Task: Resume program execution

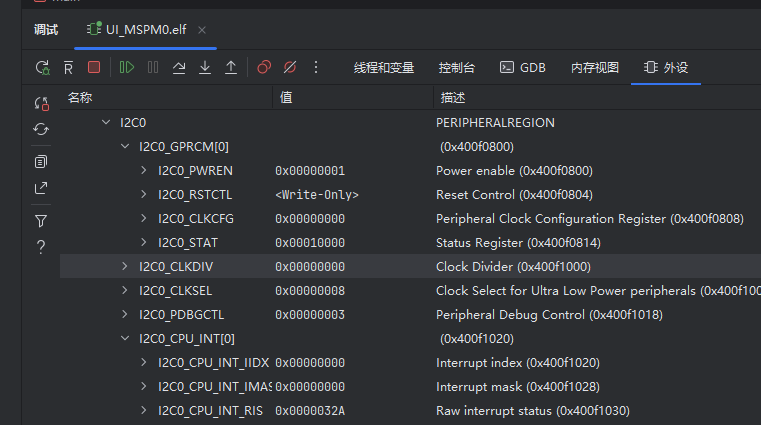Action: (127, 67)
